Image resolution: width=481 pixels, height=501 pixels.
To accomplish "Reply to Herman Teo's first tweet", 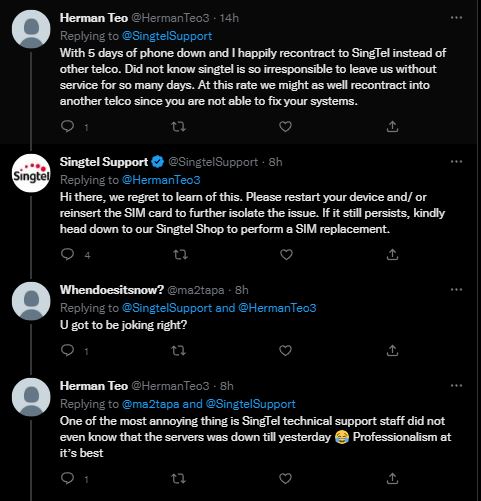I will click(68, 127).
